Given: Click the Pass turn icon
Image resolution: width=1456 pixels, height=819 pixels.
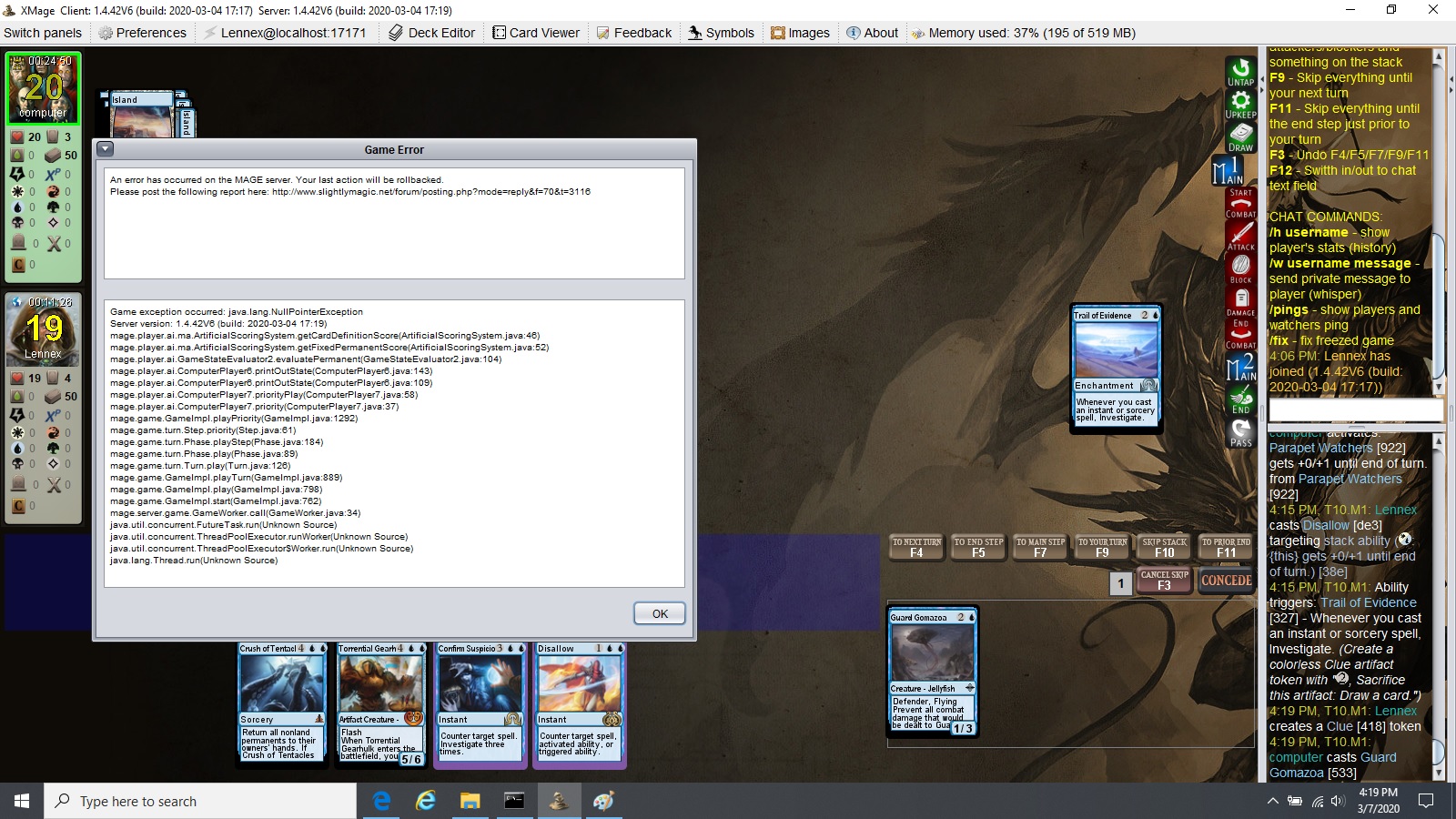Looking at the screenshot, I should point(1240,432).
